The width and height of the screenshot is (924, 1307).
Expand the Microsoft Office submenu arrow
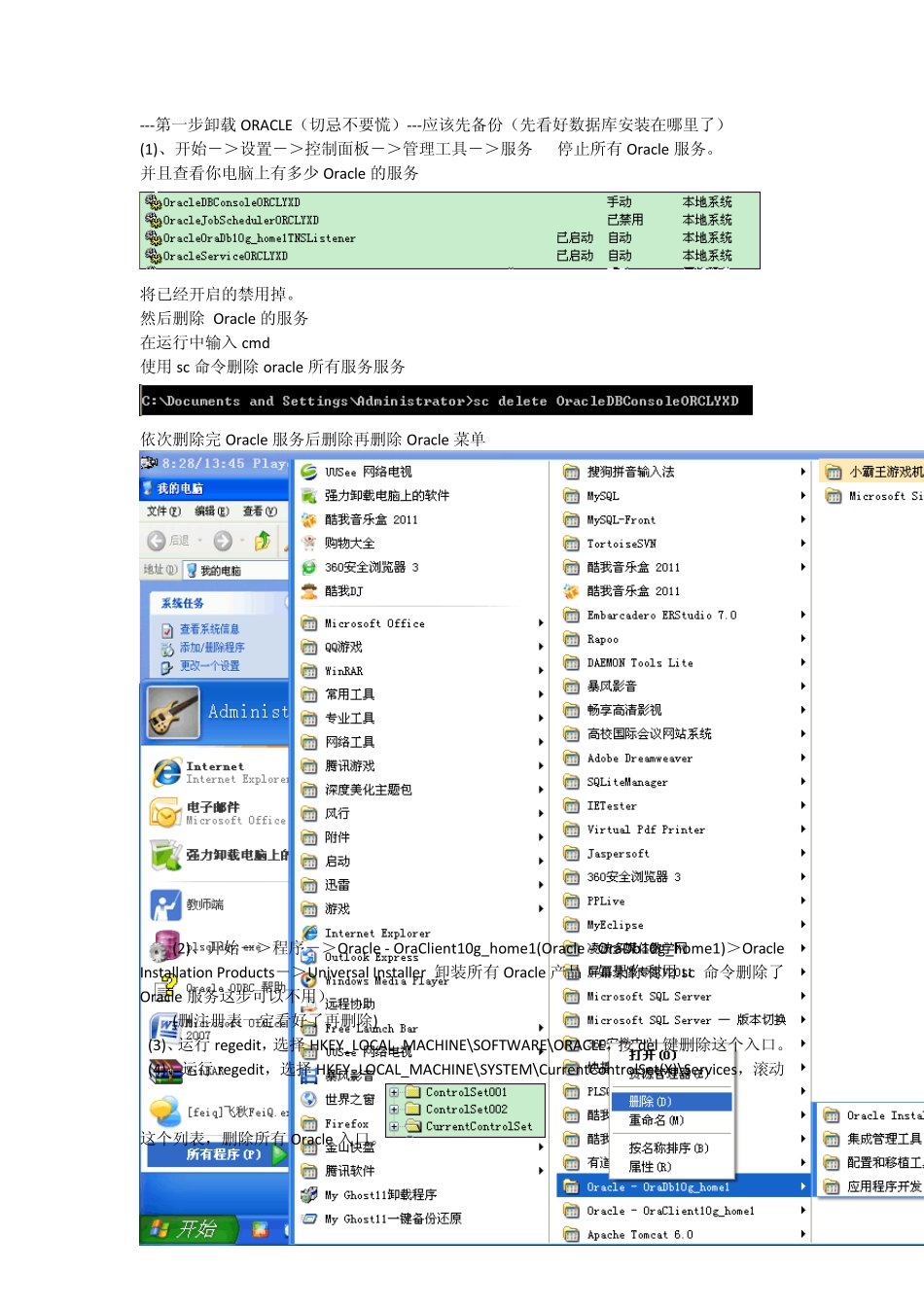click(x=541, y=623)
